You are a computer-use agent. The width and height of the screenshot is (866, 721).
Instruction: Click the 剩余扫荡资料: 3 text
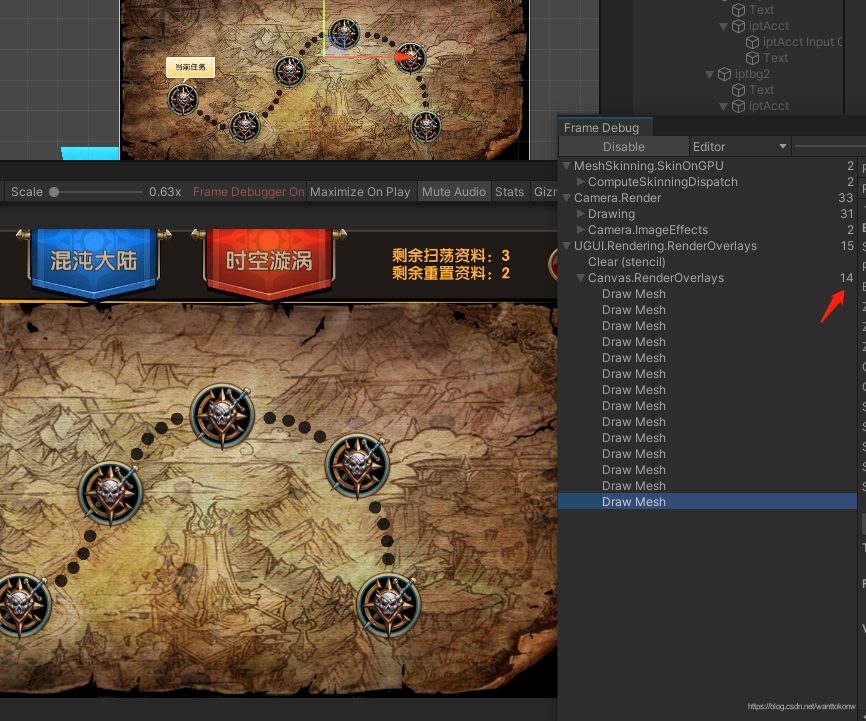[451, 255]
